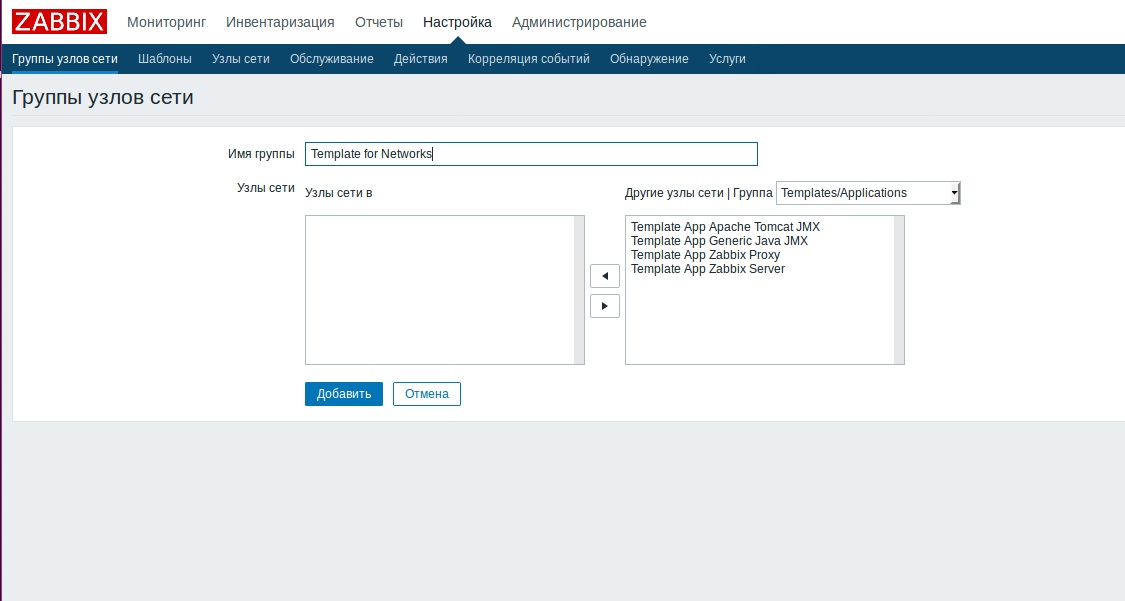1125x601 pixels.
Task: Move selected hosts right with arrow button
Action: coord(605,306)
